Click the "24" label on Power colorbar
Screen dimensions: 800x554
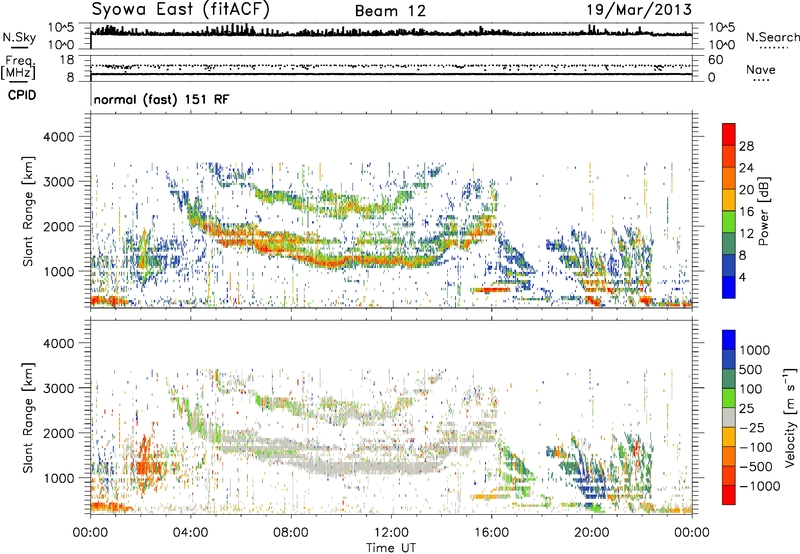coord(746,168)
